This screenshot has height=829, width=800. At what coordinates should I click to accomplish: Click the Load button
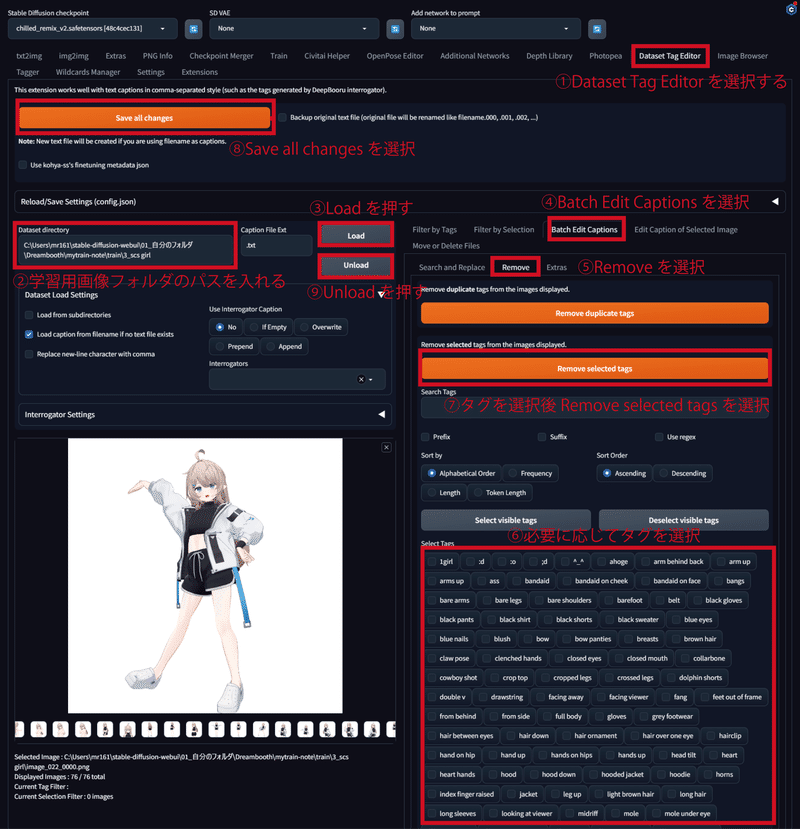pyautogui.click(x=356, y=235)
